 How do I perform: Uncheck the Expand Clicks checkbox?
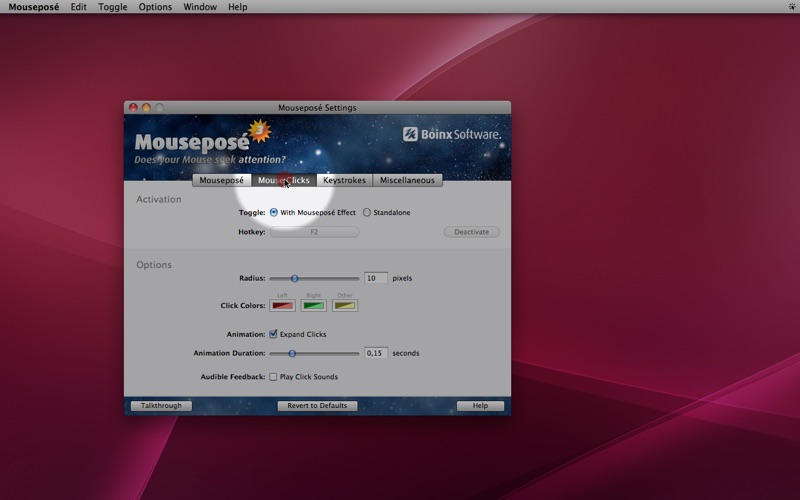274,334
